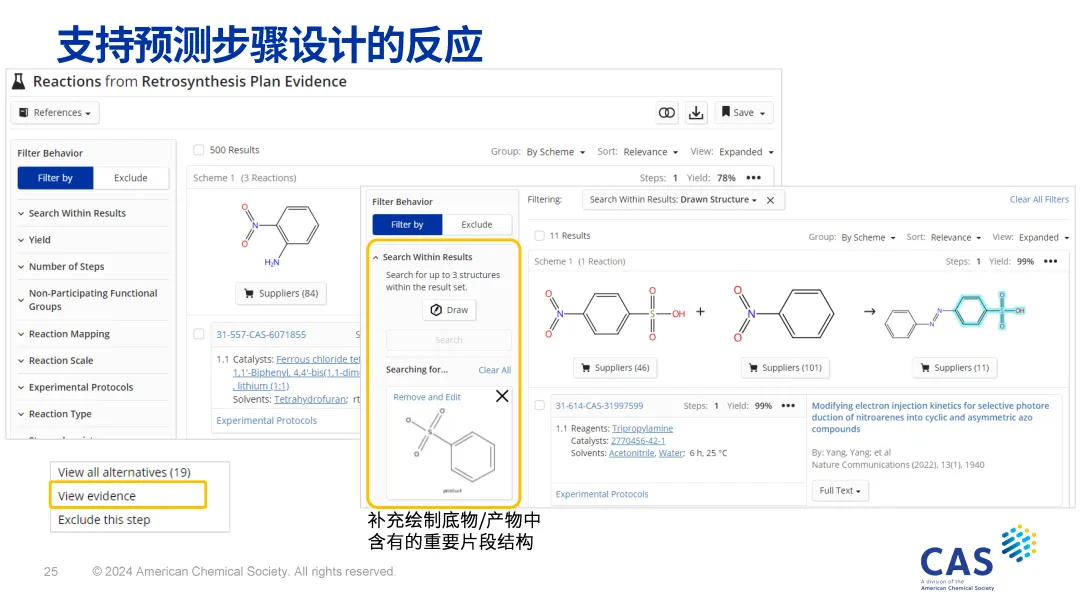Click Clear All Filters link
The width and height of the screenshot is (1080, 610).
[1039, 200]
